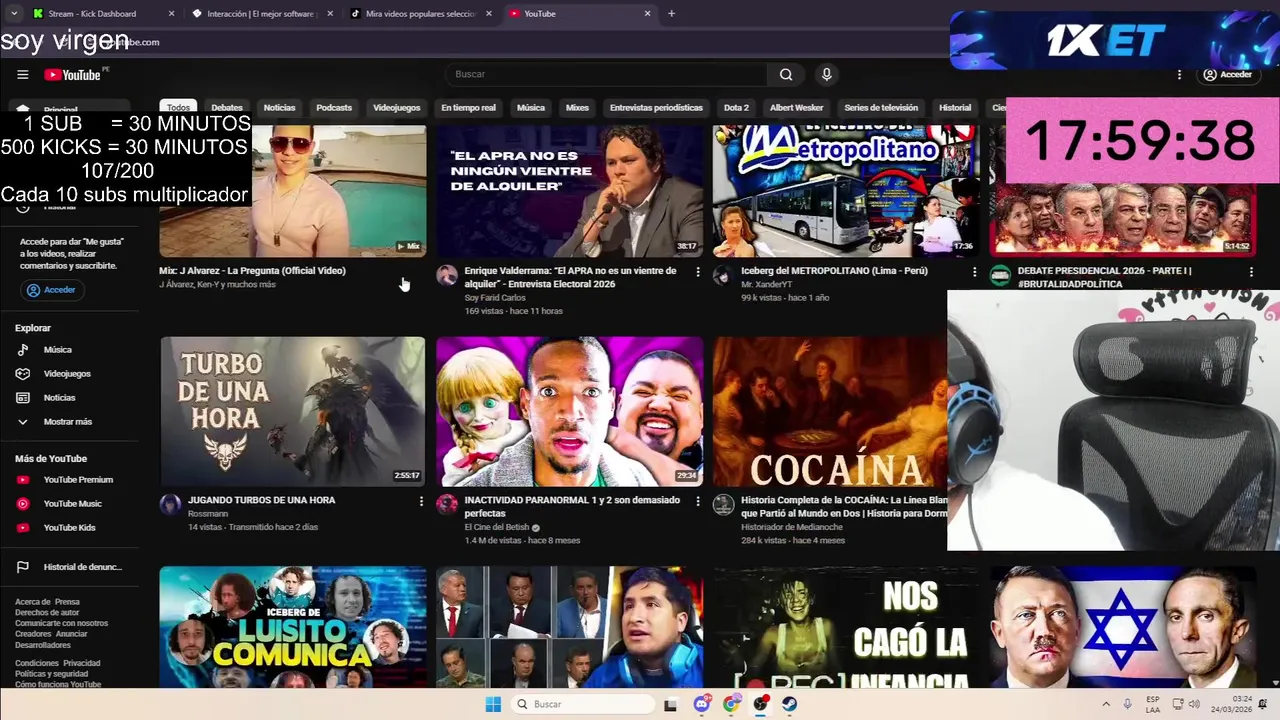
Task: Open Steam from the taskbar
Action: pyautogui.click(x=790, y=704)
